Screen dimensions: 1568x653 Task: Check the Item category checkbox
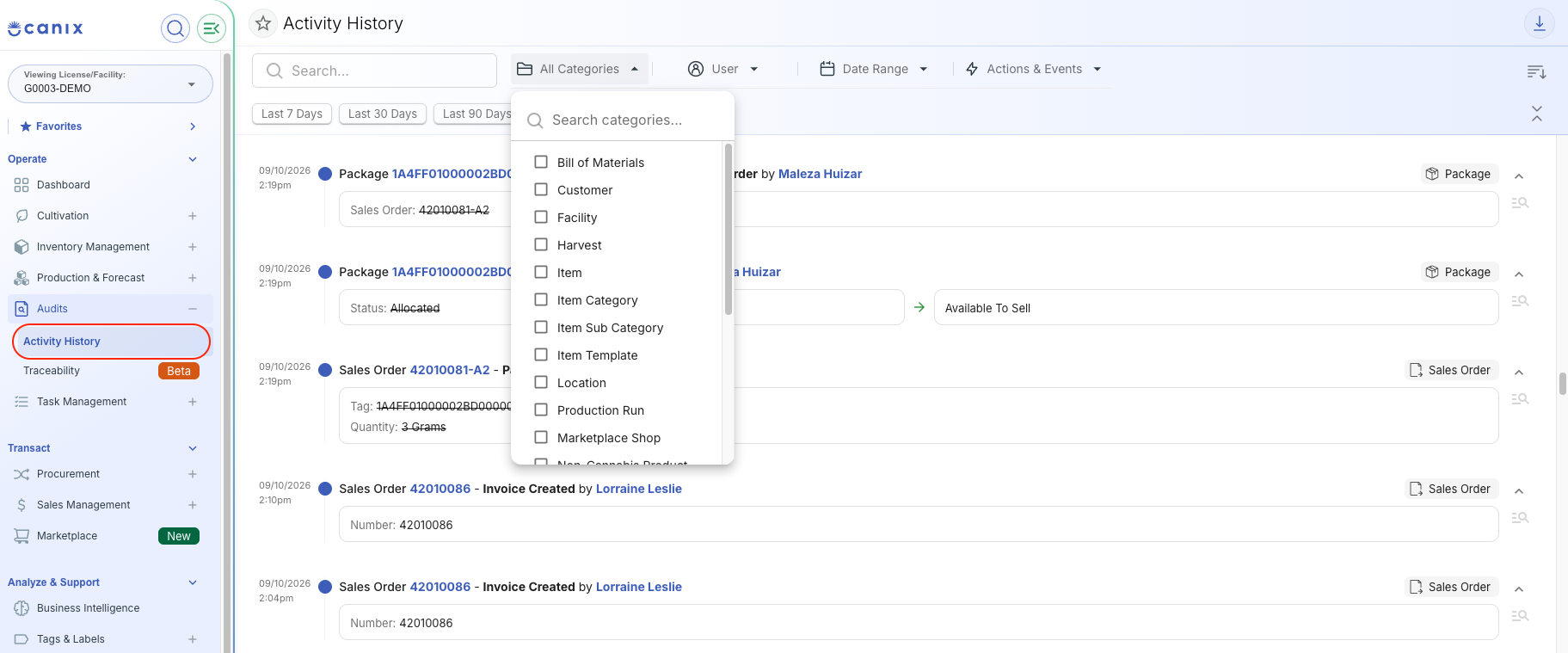point(541,272)
